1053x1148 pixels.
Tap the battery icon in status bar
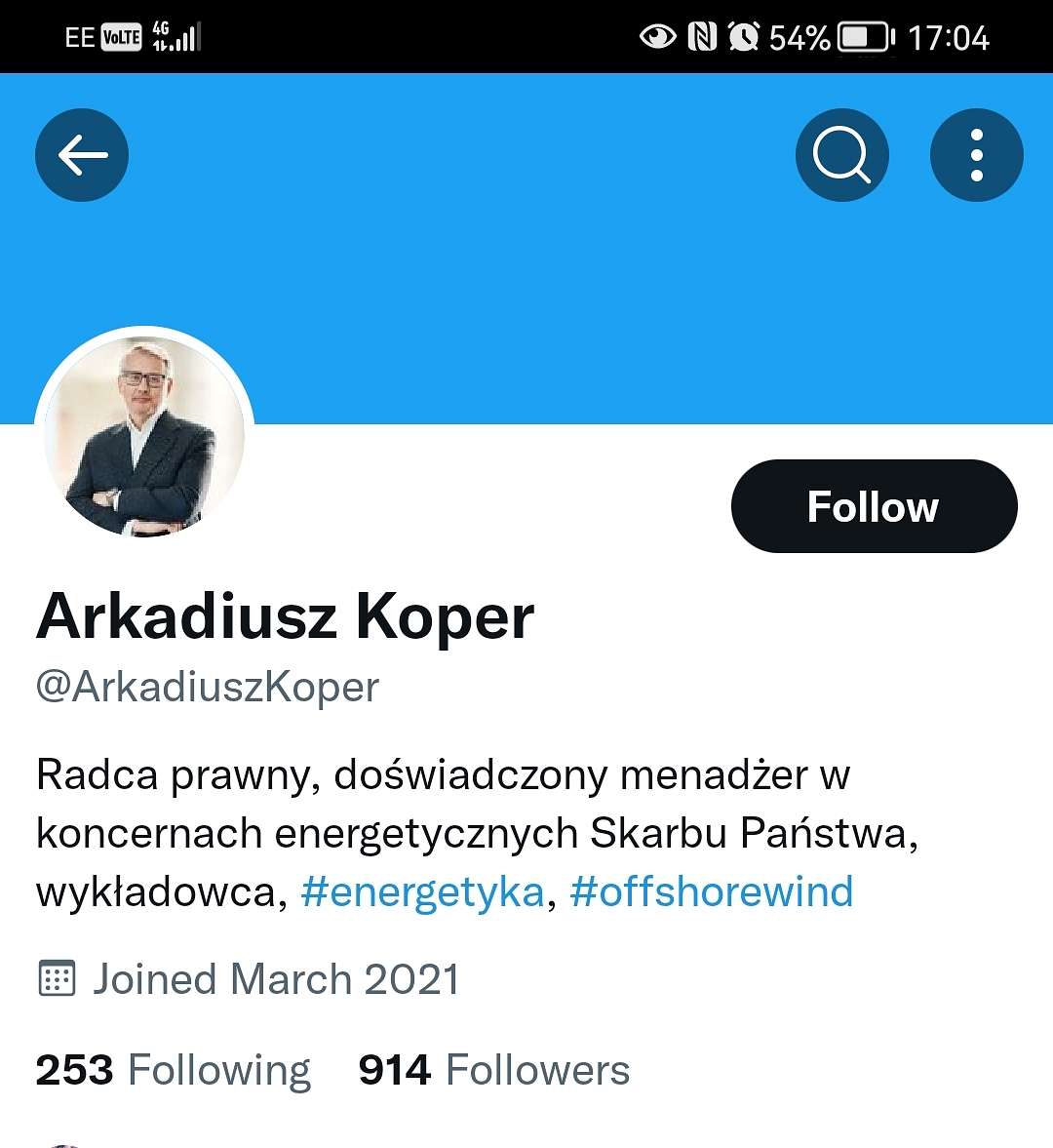866,37
